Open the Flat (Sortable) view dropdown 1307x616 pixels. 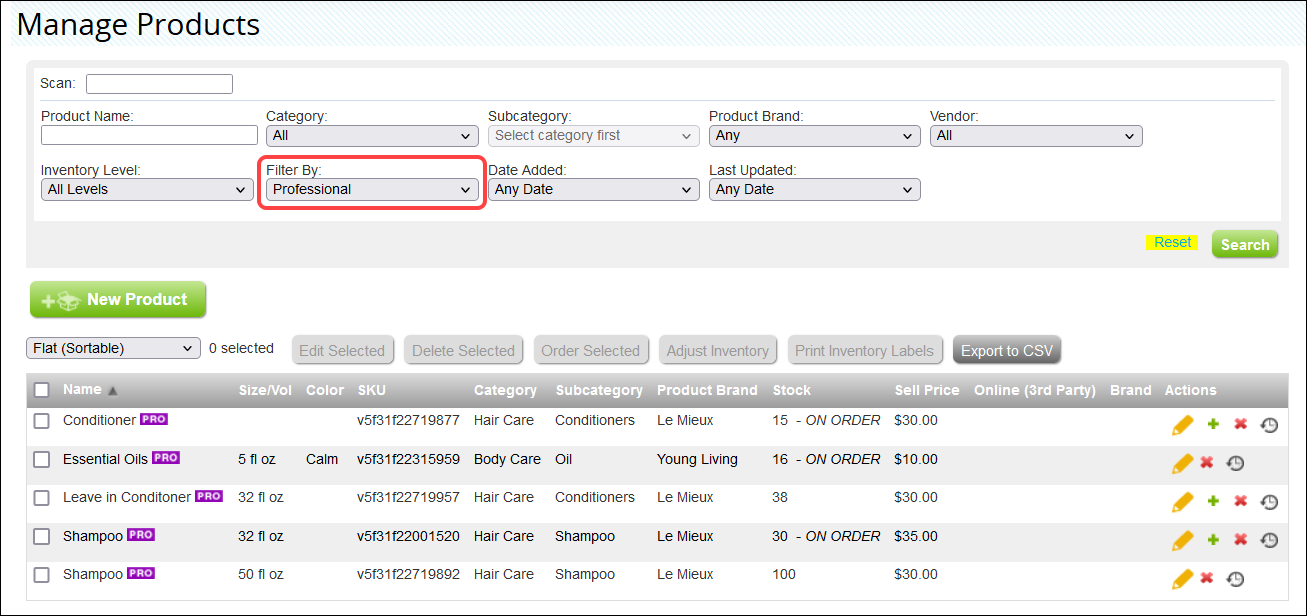click(113, 348)
